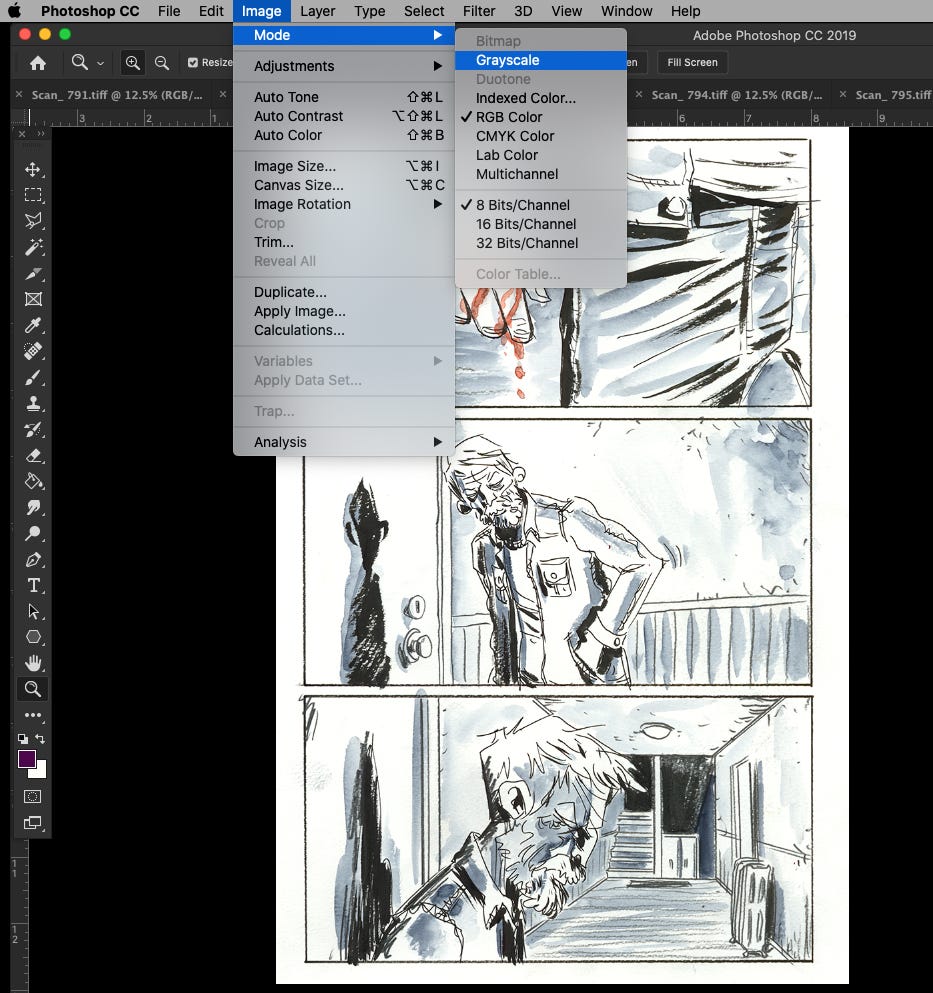The height and width of the screenshot is (993, 933).
Task: Select the Move tool
Action: tap(33, 169)
